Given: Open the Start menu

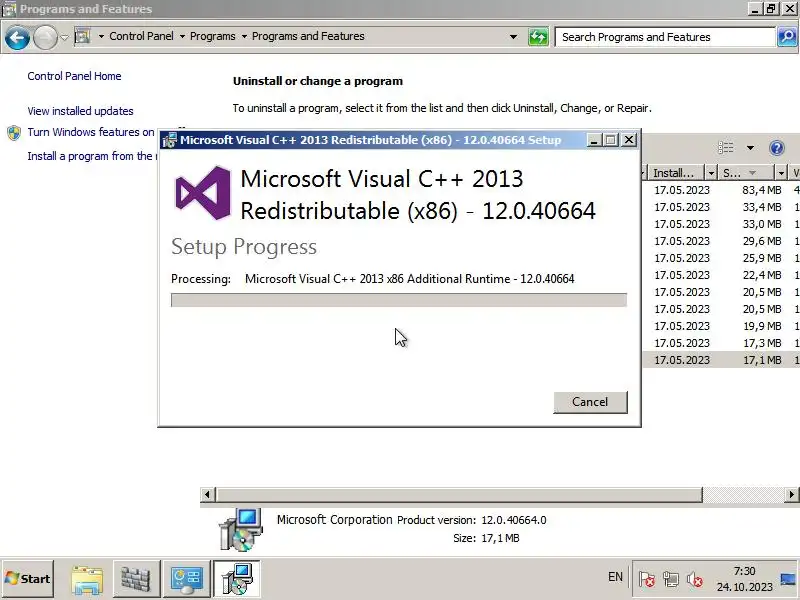Looking at the screenshot, I should (x=28, y=579).
